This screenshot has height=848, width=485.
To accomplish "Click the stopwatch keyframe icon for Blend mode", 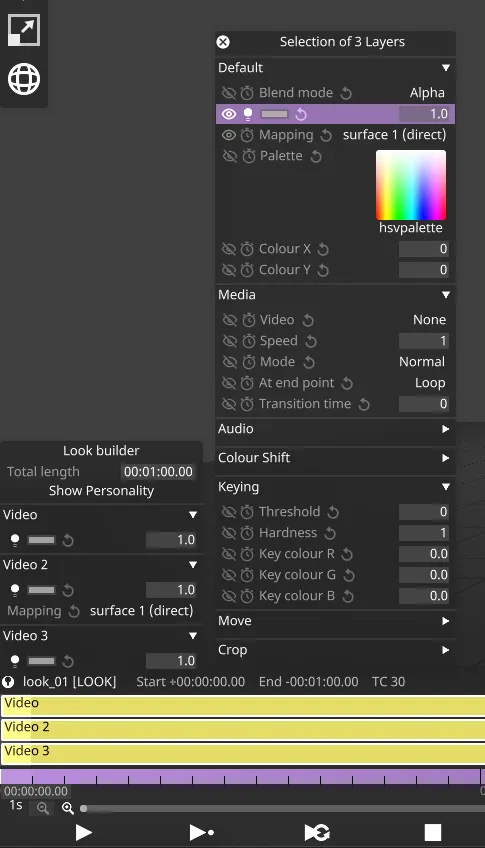I will pyautogui.click(x=247, y=93).
